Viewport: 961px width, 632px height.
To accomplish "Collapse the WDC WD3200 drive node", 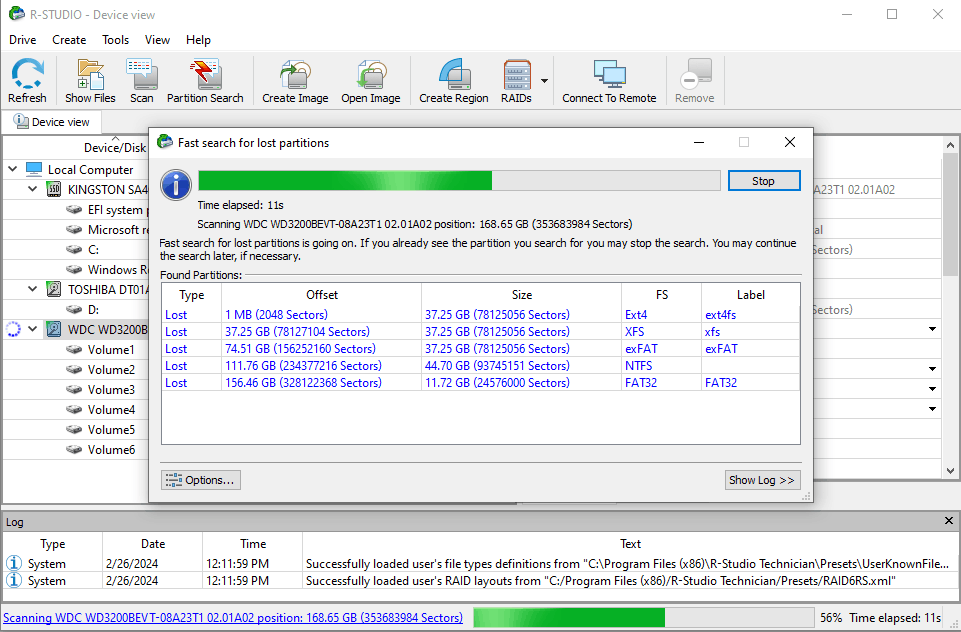I will click(33, 329).
